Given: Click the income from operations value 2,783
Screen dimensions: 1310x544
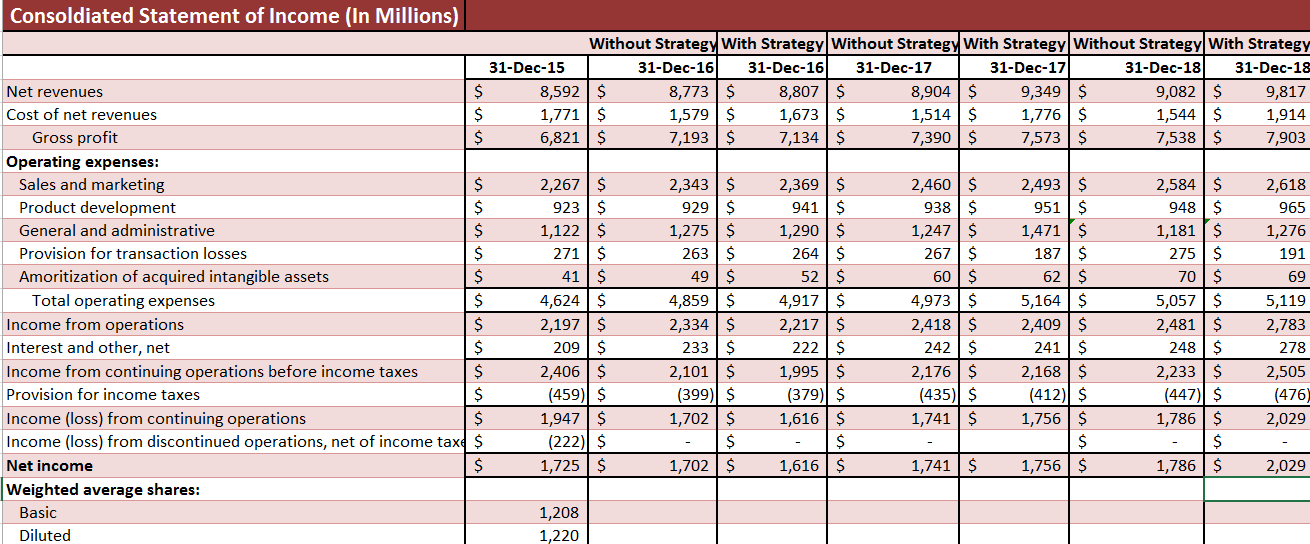Looking at the screenshot, I should point(1285,324).
